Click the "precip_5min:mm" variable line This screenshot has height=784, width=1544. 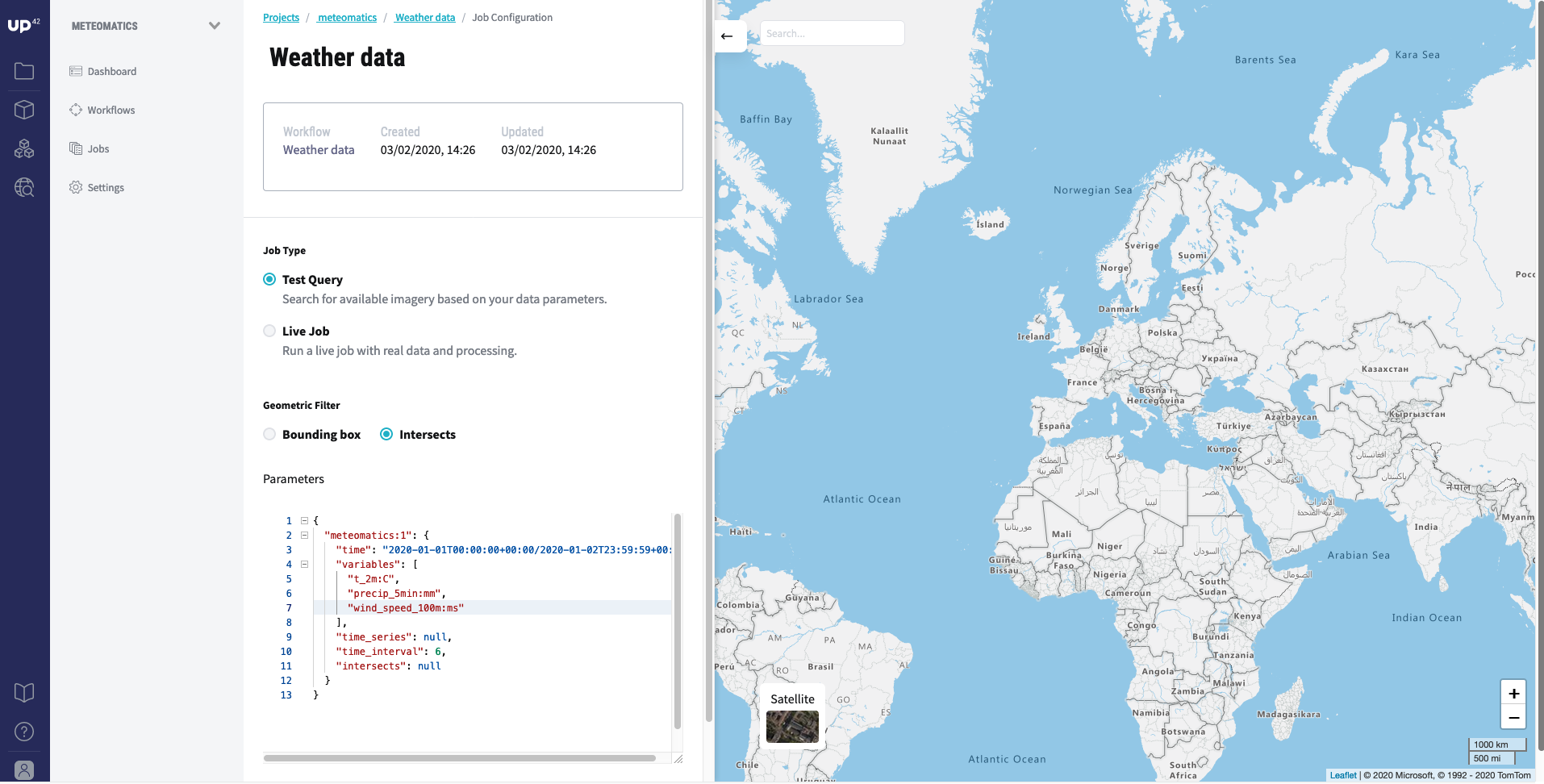(396, 593)
